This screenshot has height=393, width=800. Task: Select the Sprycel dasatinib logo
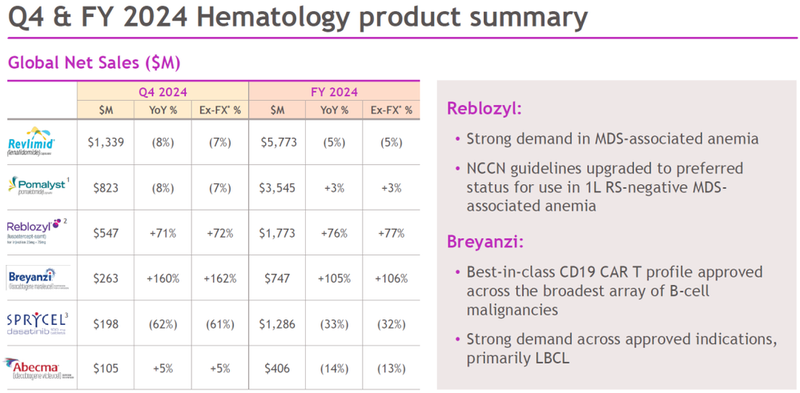(x=37, y=324)
